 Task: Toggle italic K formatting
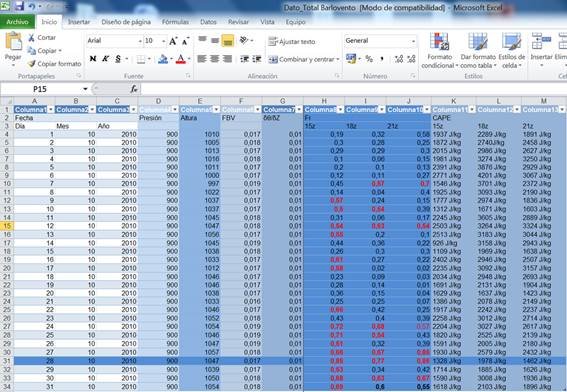(x=105, y=59)
